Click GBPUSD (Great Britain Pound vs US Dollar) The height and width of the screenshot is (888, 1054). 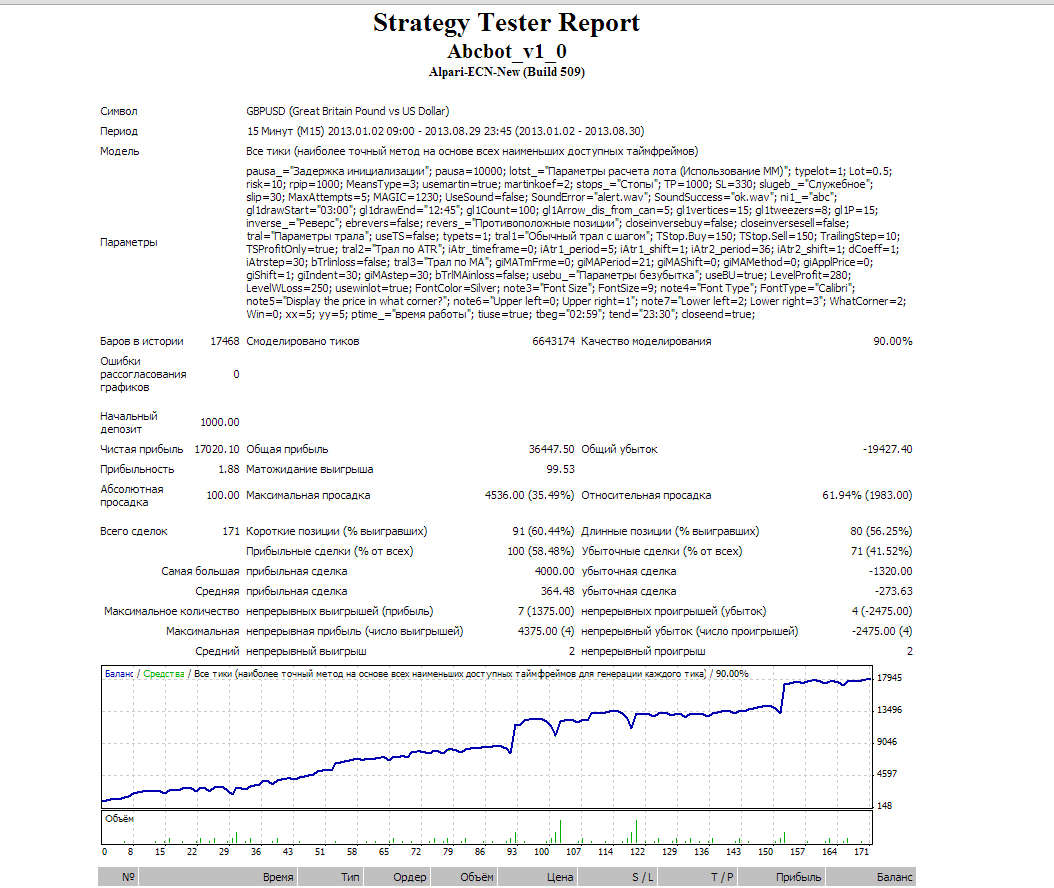(x=348, y=112)
